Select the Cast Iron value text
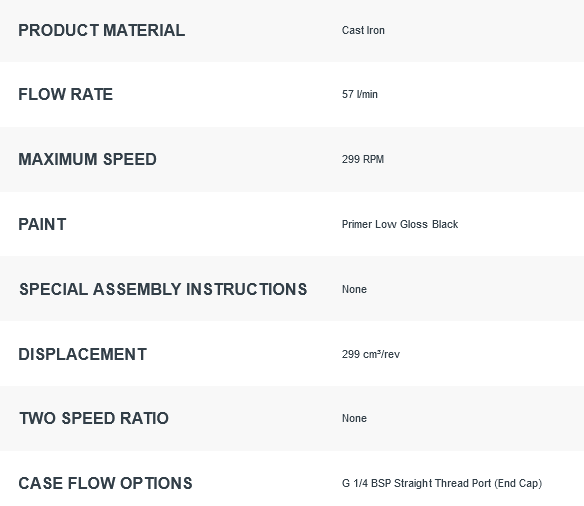Image resolution: width=584 pixels, height=506 pixels. [363, 30]
